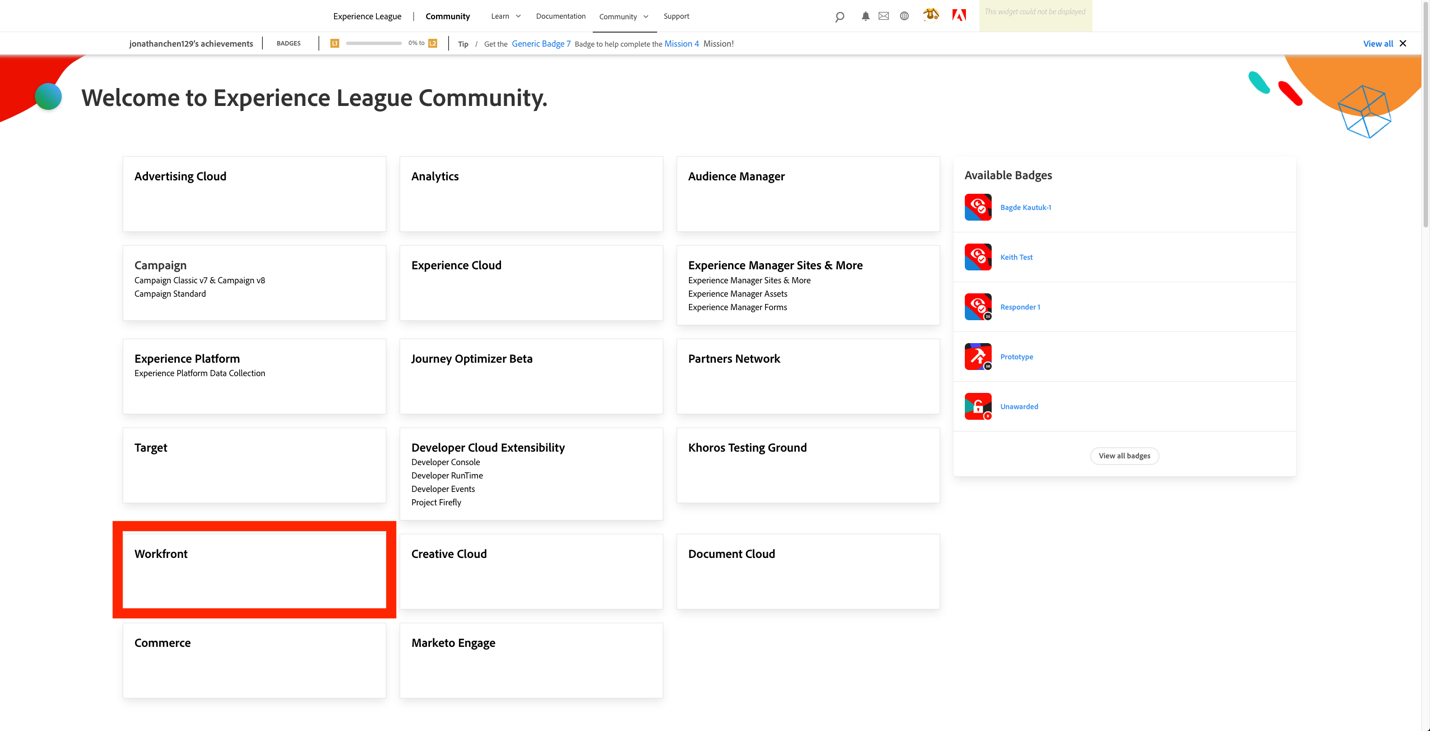Select the Bagde Kautuk-1 badge icon
This screenshot has height=731, width=1430.
click(977, 207)
